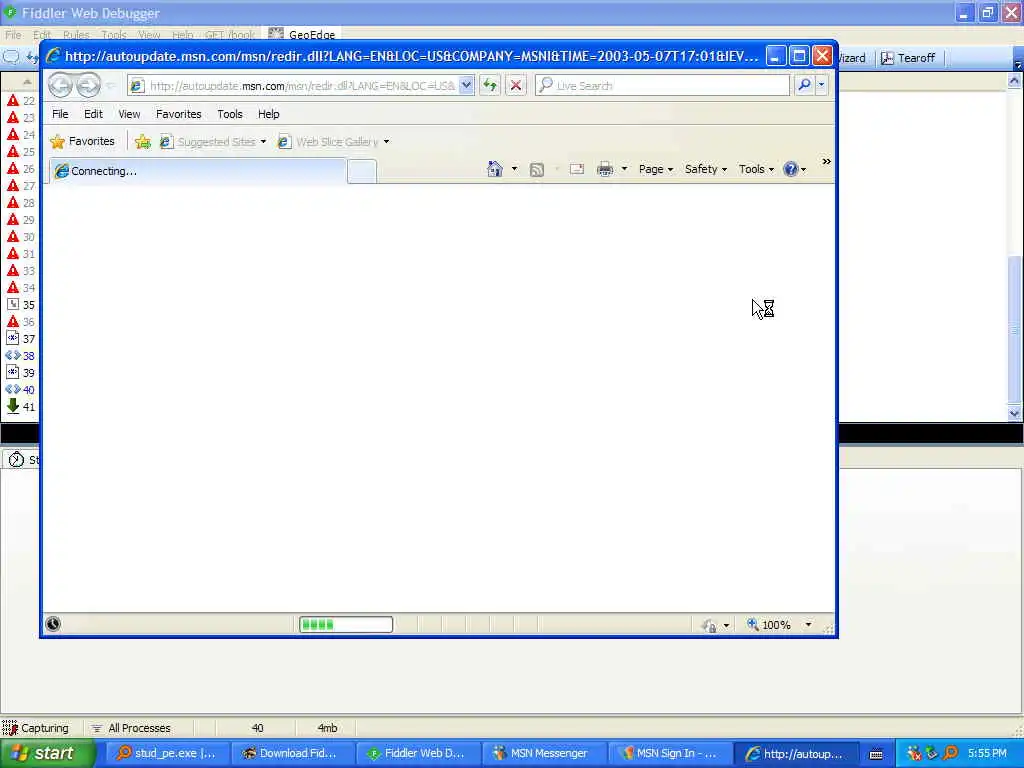1024x768 pixels.
Task: Click into the IE address bar
Action: (301, 86)
